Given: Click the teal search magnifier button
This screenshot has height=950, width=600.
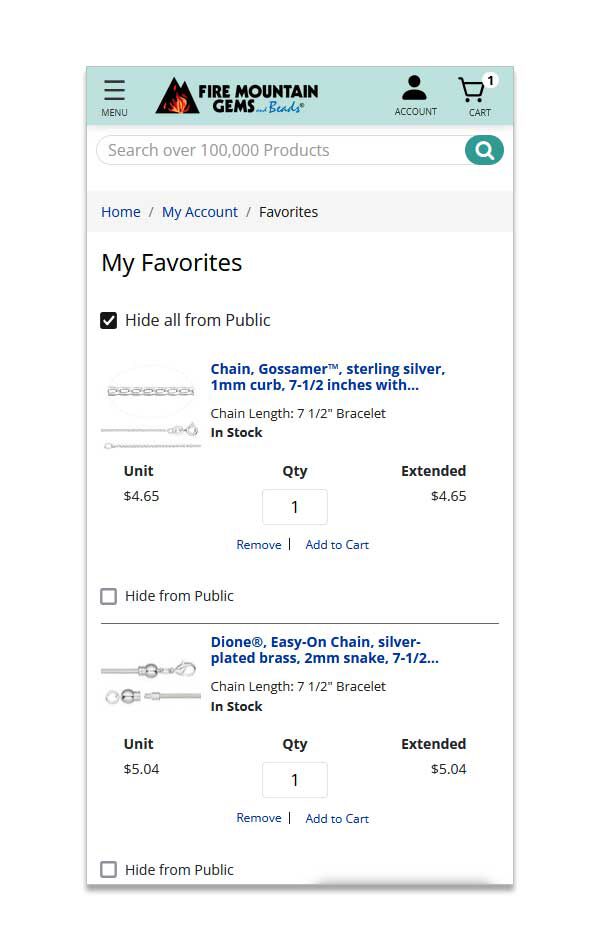Looking at the screenshot, I should tap(484, 150).
